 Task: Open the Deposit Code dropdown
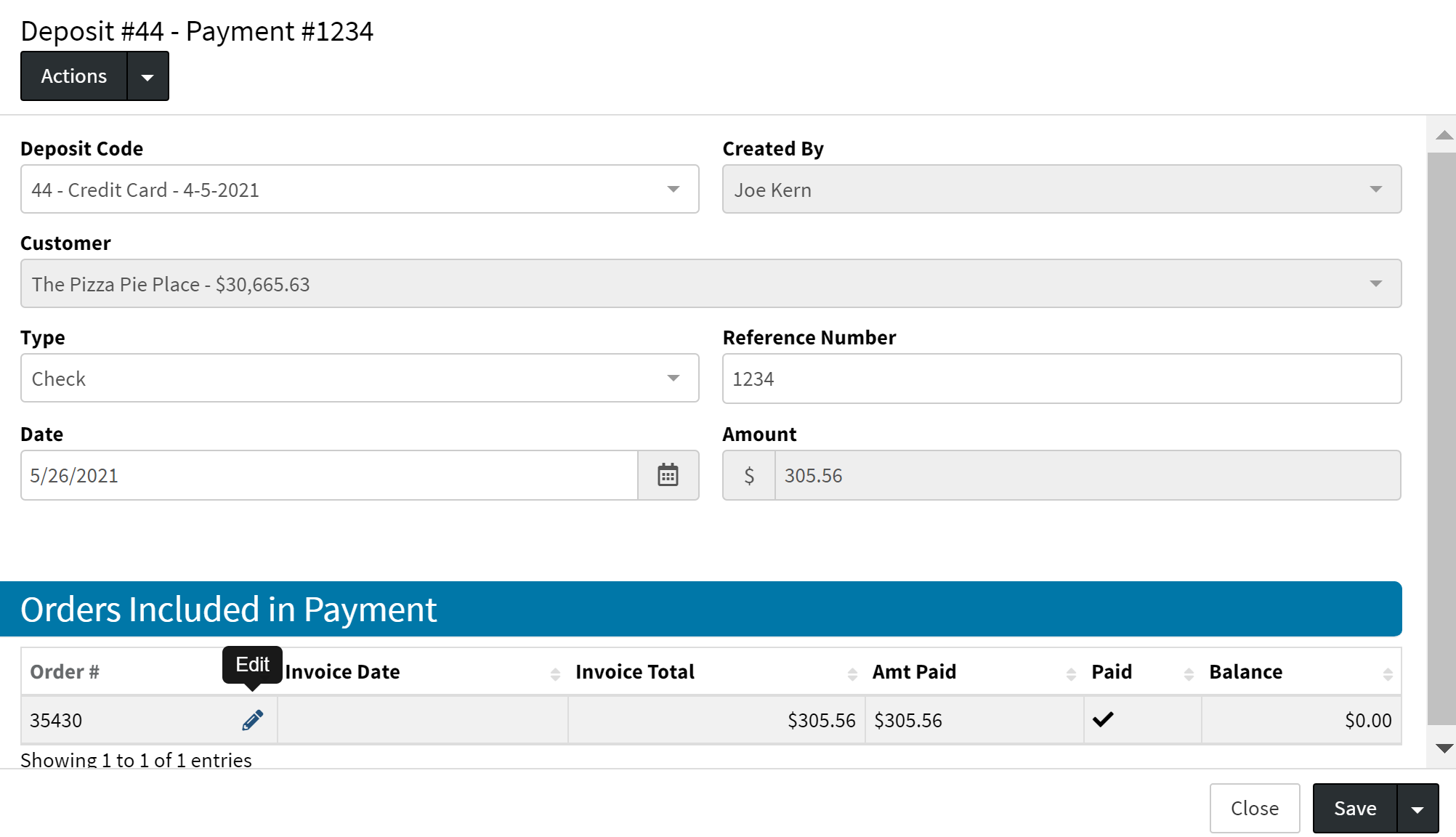[360, 190]
